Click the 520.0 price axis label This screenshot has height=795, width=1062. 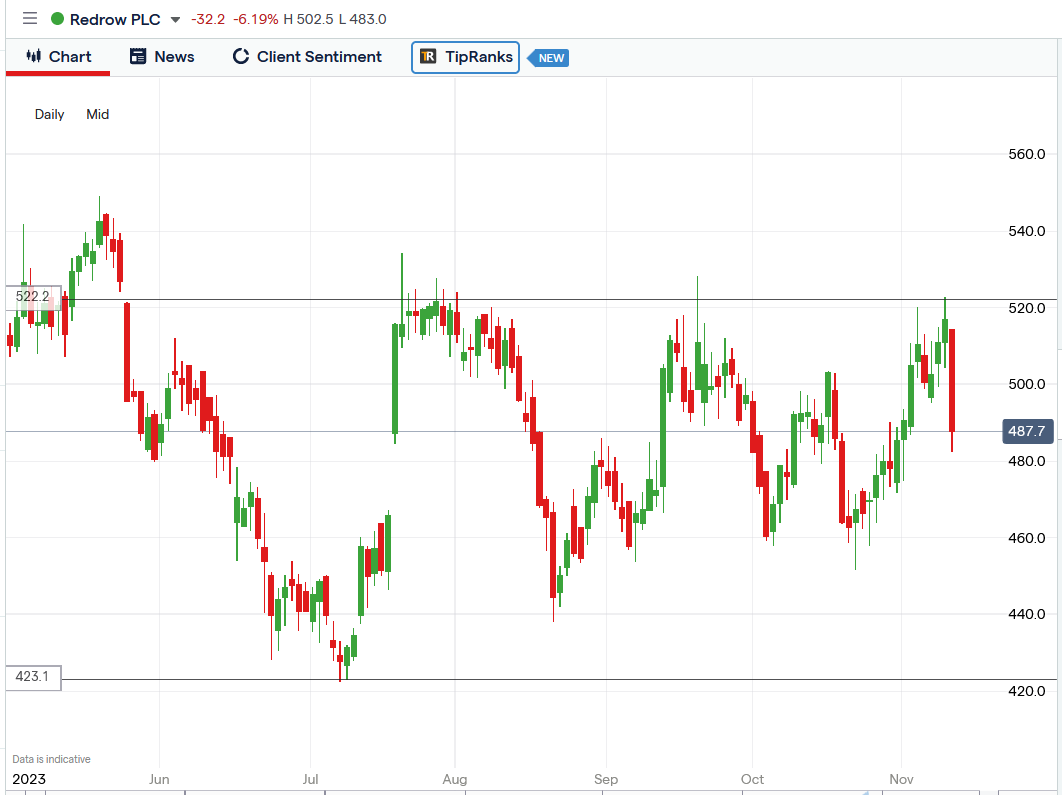pyautogui.click(x=1027, y=308)
